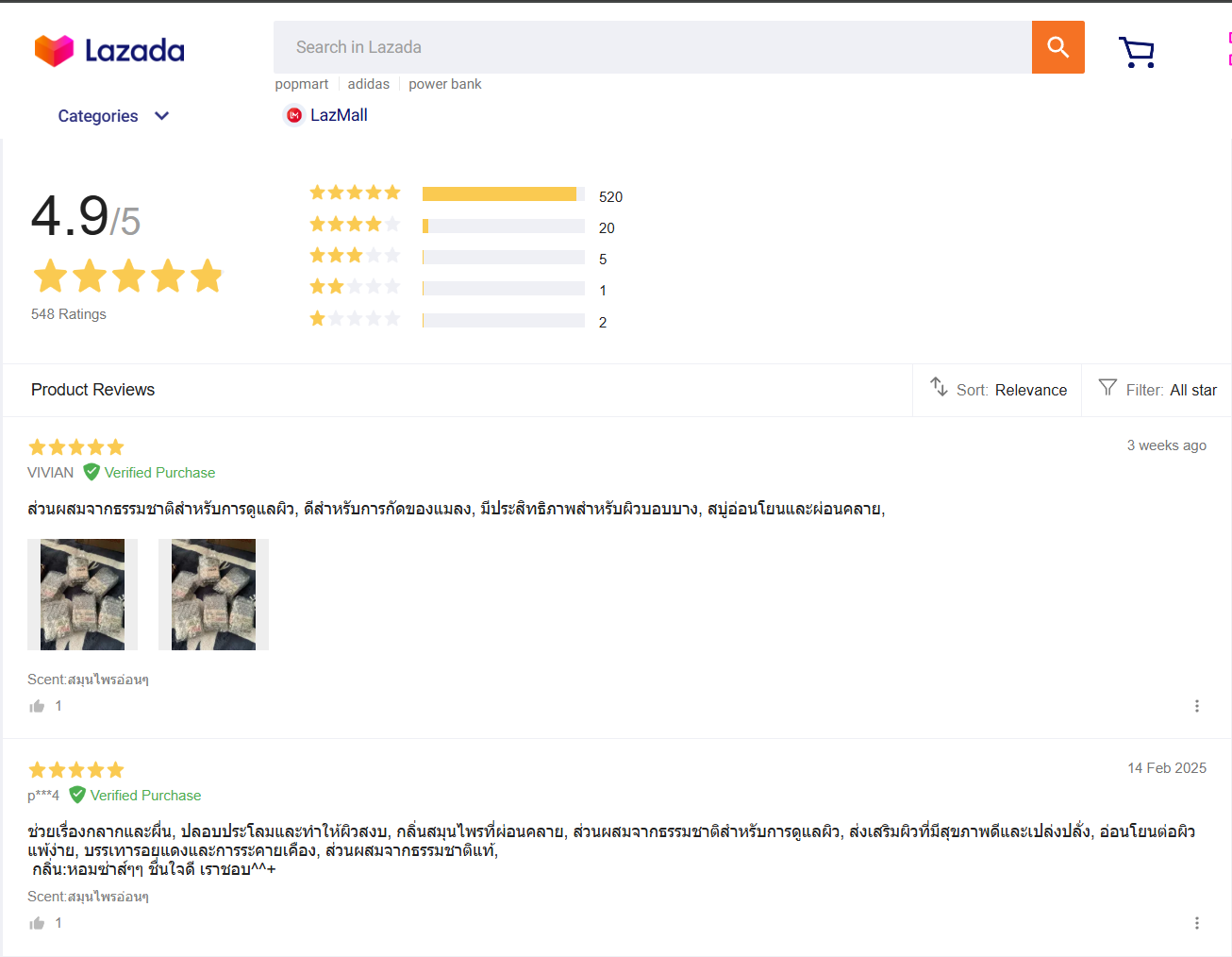This screenshot has width=1232, height=957.
Task: View second review photo thumbnail
Action: tap(213, 595)
